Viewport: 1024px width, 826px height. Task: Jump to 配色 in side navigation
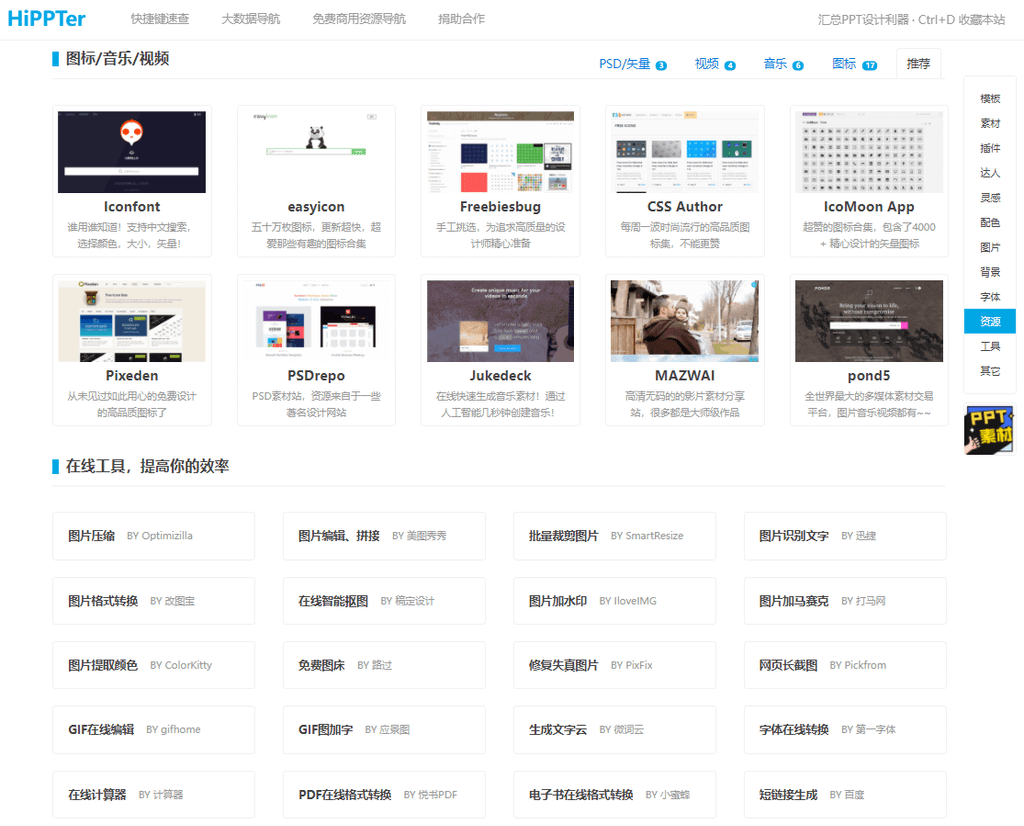click(x=990, y=223)
